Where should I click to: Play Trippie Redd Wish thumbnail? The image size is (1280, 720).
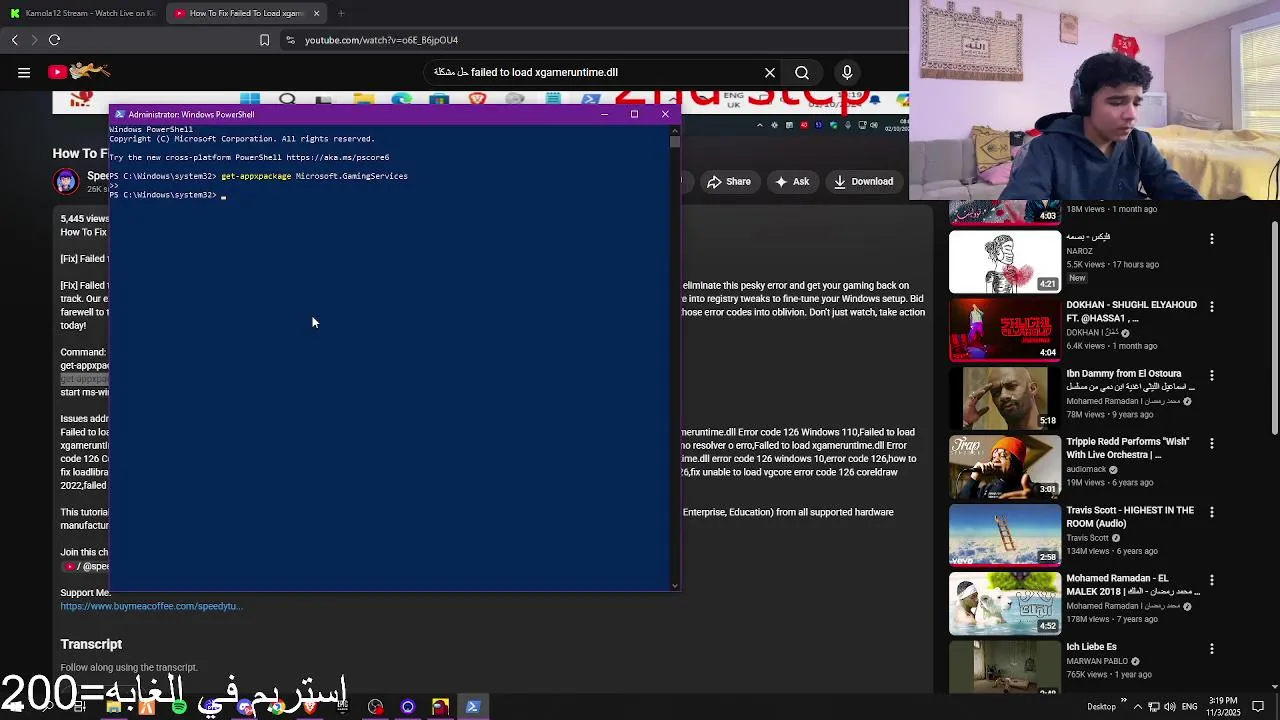click(1005, 467)
